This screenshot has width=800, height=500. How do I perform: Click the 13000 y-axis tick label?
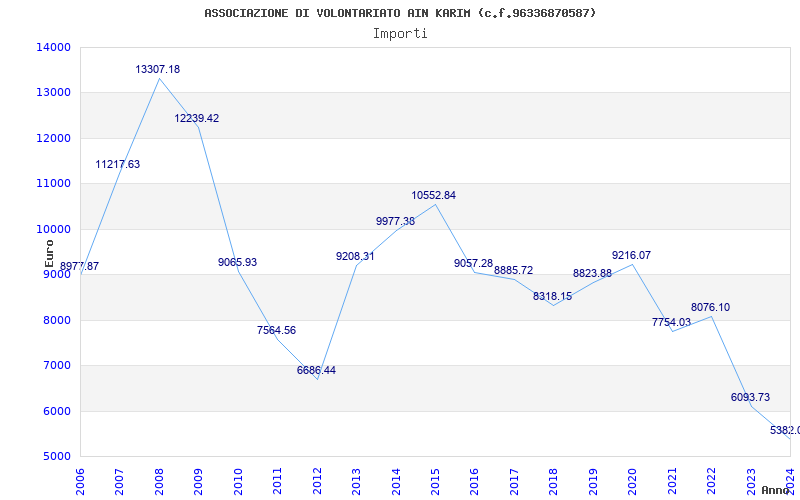pyautogui.click(x=54, y=93)
